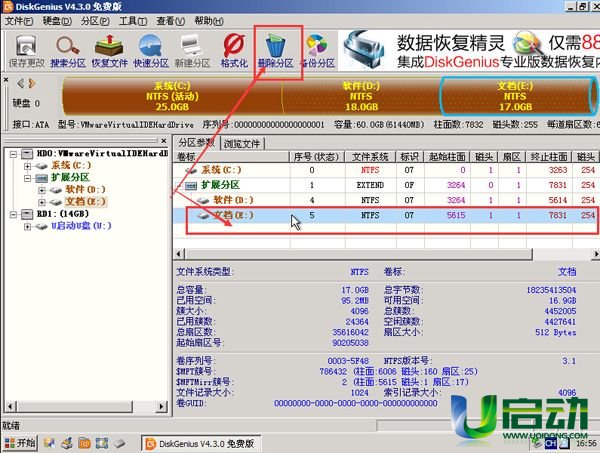
Task: Select the 扩展分区 row in partition table
Action: click(386, 185)
